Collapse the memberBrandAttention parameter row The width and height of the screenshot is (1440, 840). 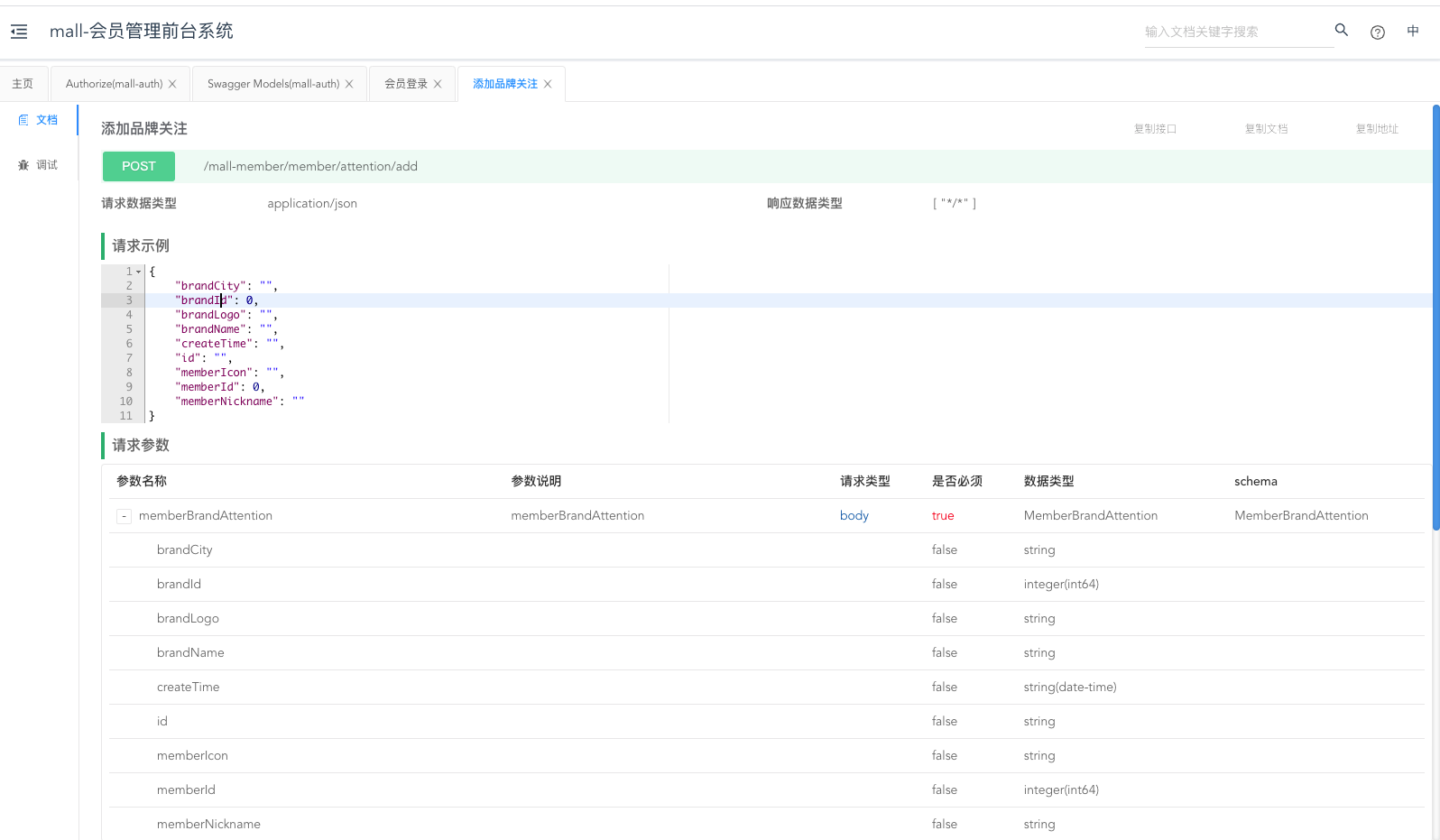(x=124, y=516)
